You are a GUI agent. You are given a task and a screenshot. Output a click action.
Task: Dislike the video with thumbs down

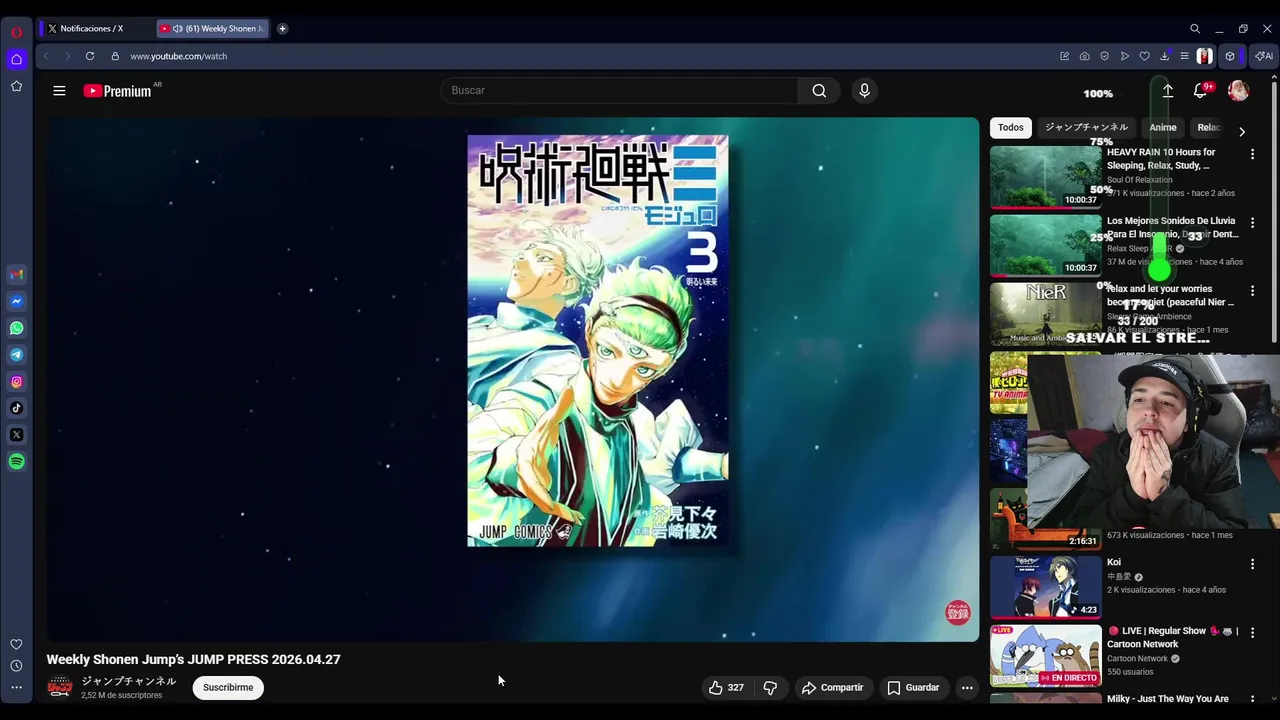pos(770,688)
